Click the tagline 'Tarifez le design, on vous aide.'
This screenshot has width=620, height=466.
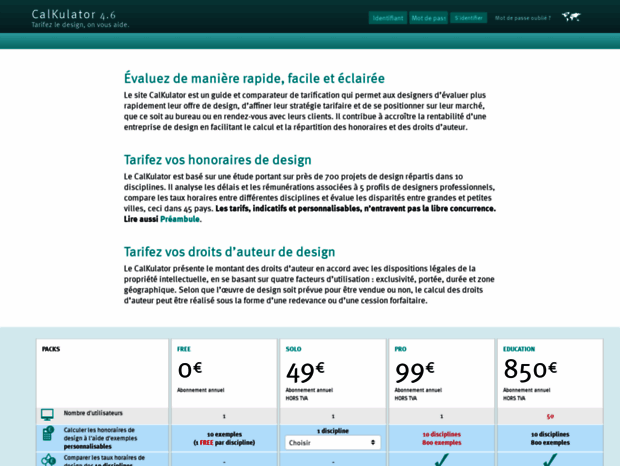tap(80, 25)
